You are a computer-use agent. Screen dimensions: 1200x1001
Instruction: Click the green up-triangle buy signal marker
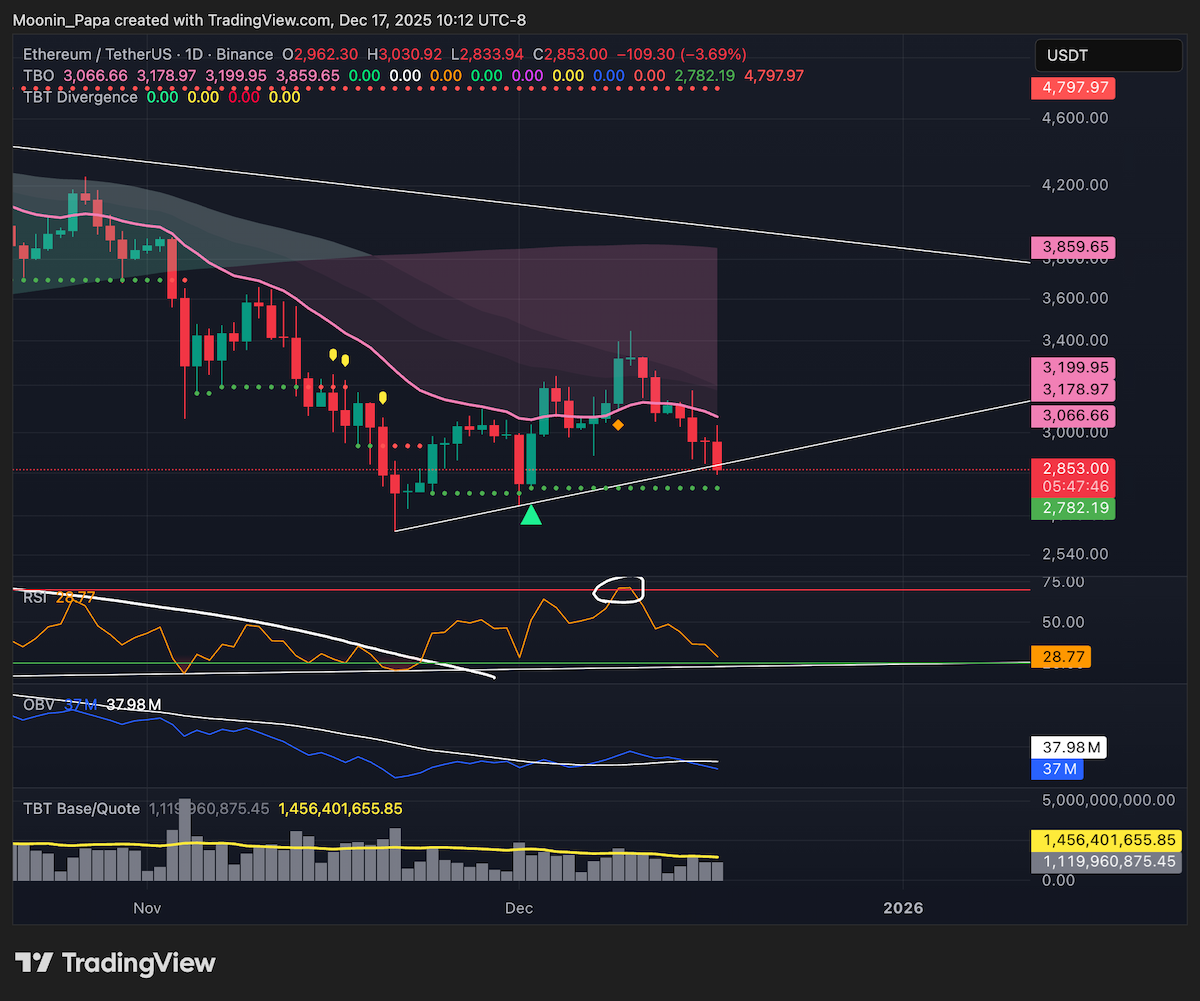tap(532, 514)
